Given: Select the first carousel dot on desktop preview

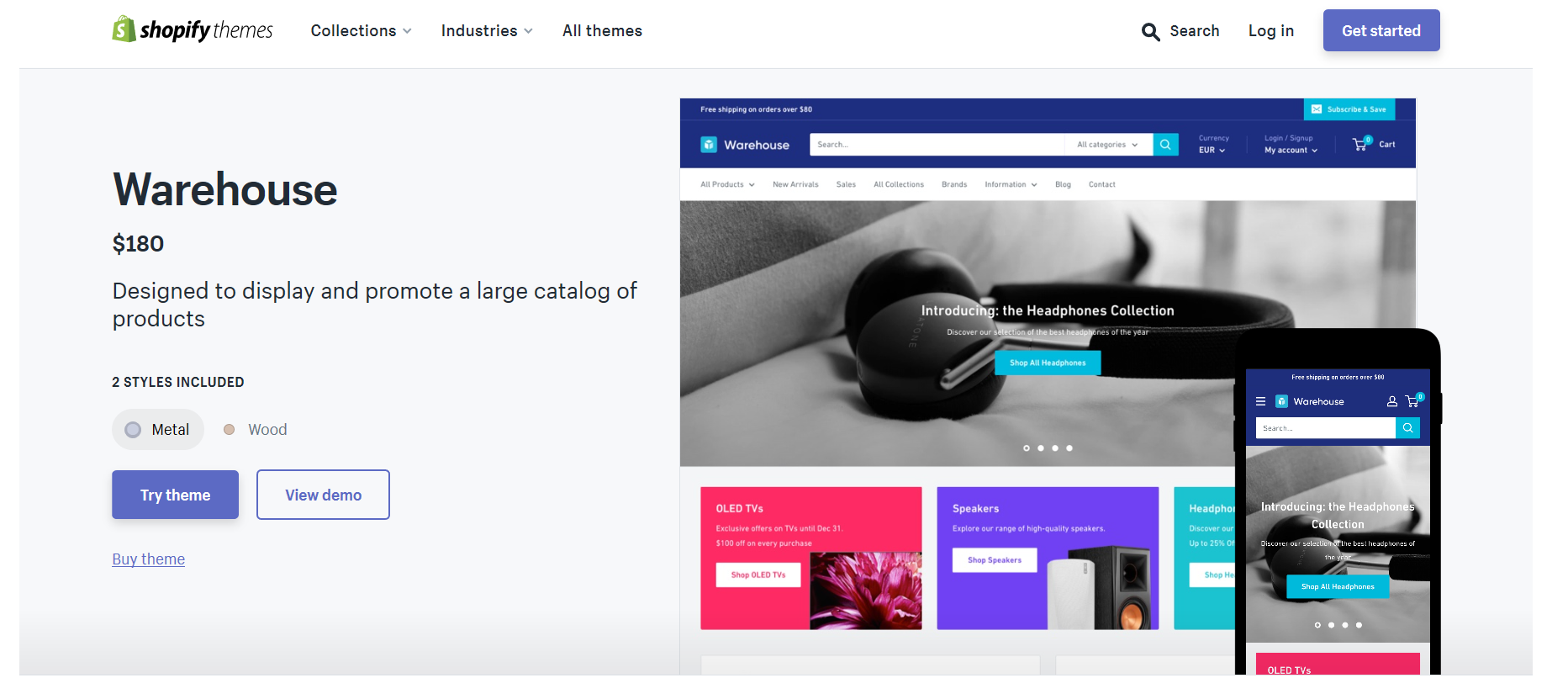Looking at the screenshot, I should click(1026, 448).
